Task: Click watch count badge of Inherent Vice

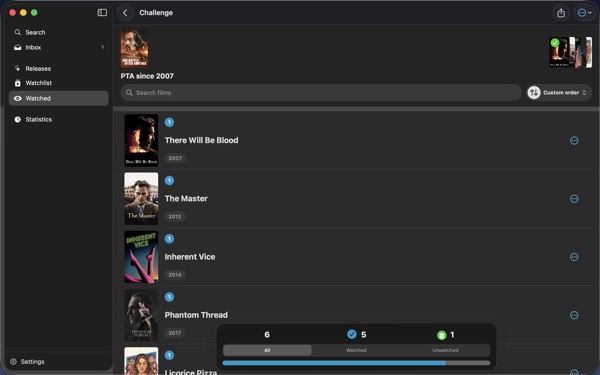Action: [x=170, y=239]
